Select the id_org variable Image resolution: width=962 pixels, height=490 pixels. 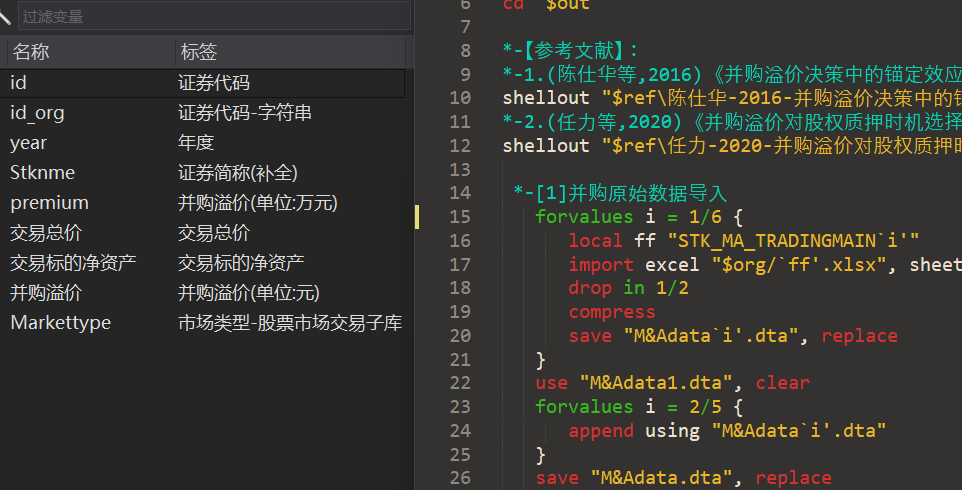tap(37, 113)
